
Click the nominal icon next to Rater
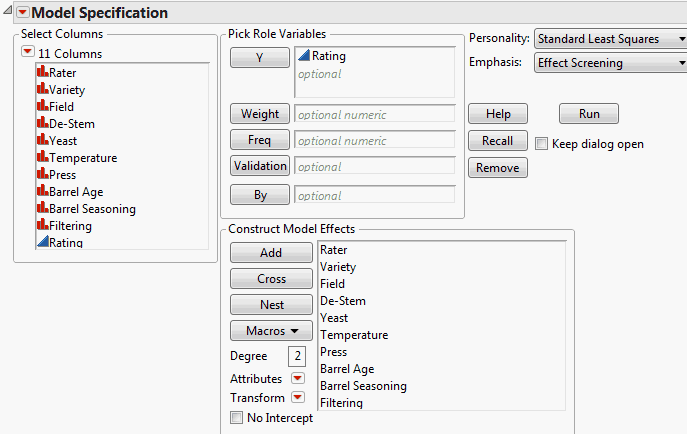(x=42, y=73)
